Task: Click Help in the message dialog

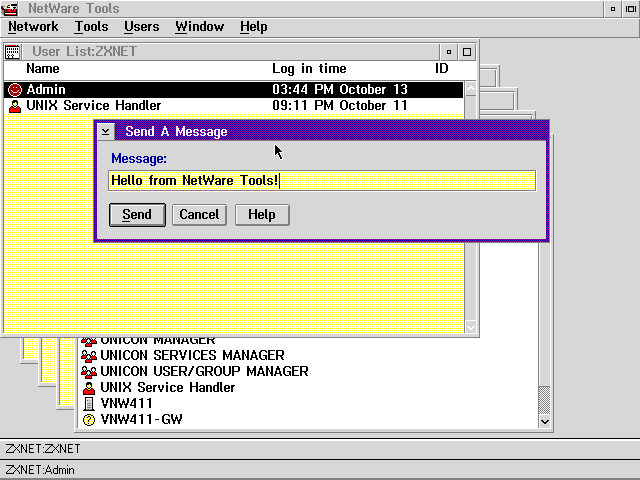Action: click(262, 215)
